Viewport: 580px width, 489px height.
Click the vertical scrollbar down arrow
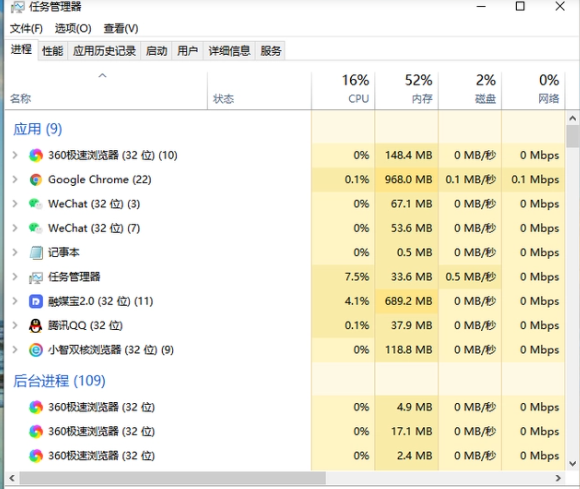pos(573,463)
